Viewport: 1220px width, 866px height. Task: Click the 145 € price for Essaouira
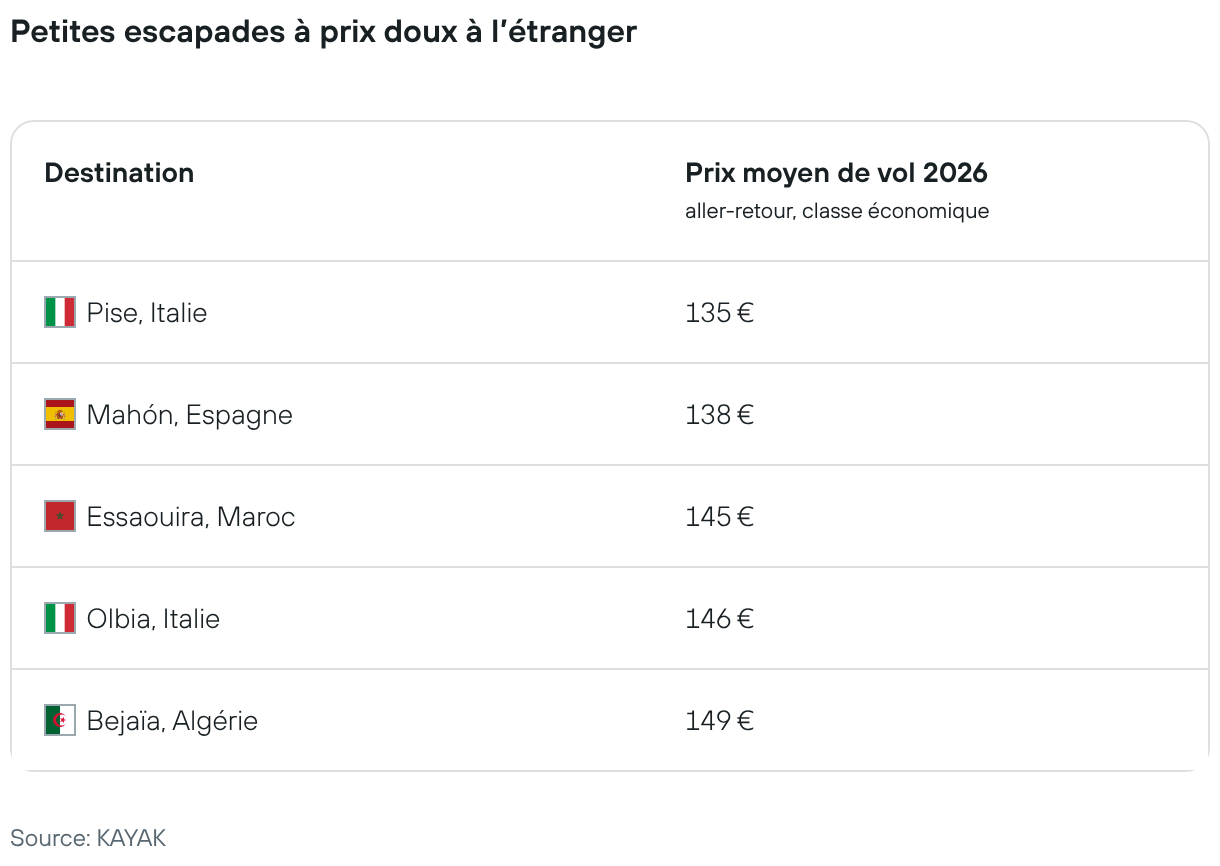click(719, 517)
